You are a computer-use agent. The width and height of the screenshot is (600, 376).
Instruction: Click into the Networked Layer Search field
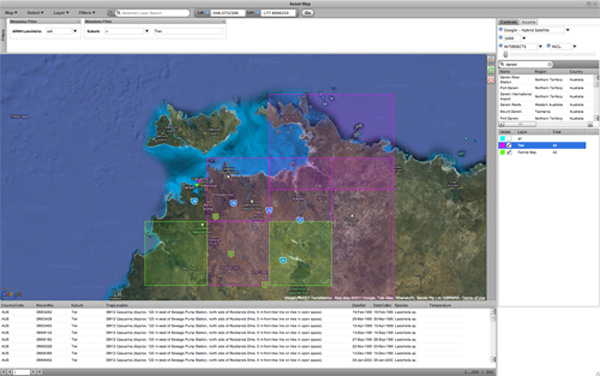(x=152, y=13)
